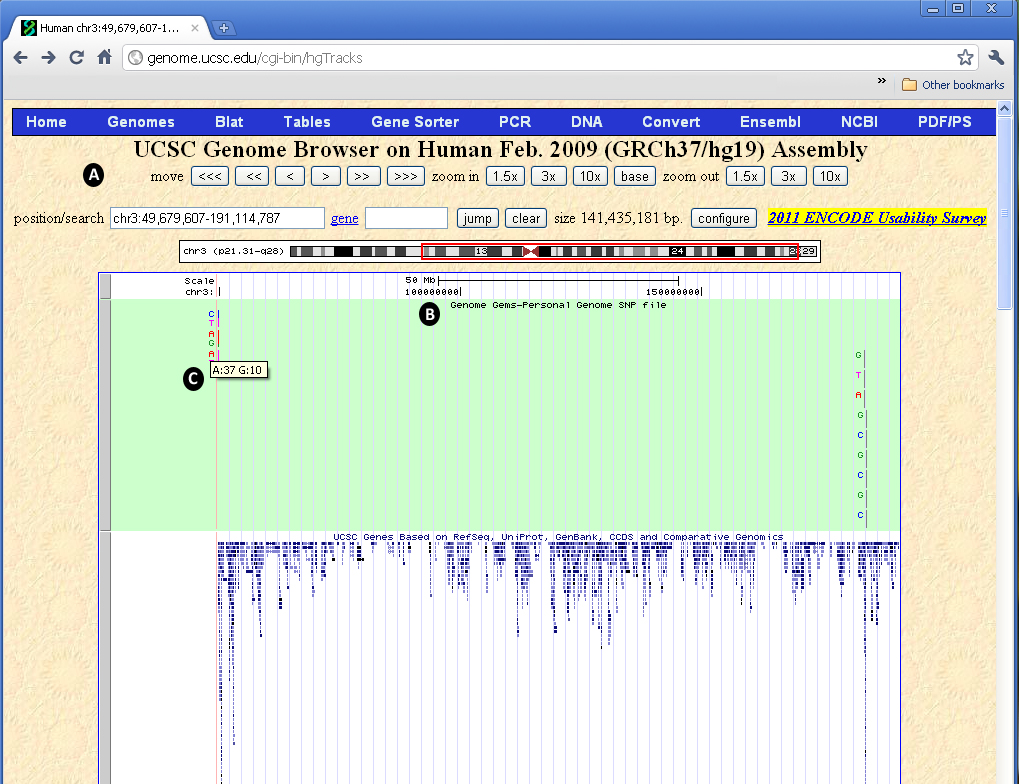Open the Gene Sorter menu item
The height and width of the screenshot is (784, 1019).
pyautogui.click(x=415, y=122)
